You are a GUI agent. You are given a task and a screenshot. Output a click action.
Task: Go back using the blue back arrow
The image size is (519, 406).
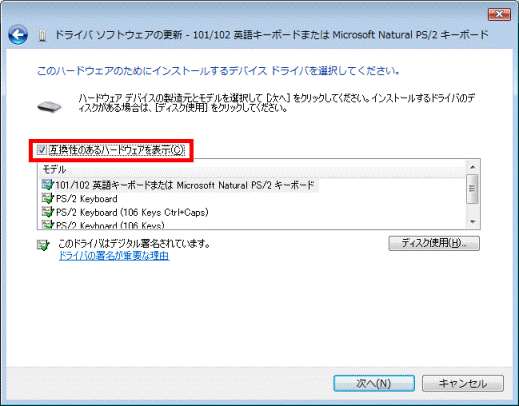click(x=18, y=35)
